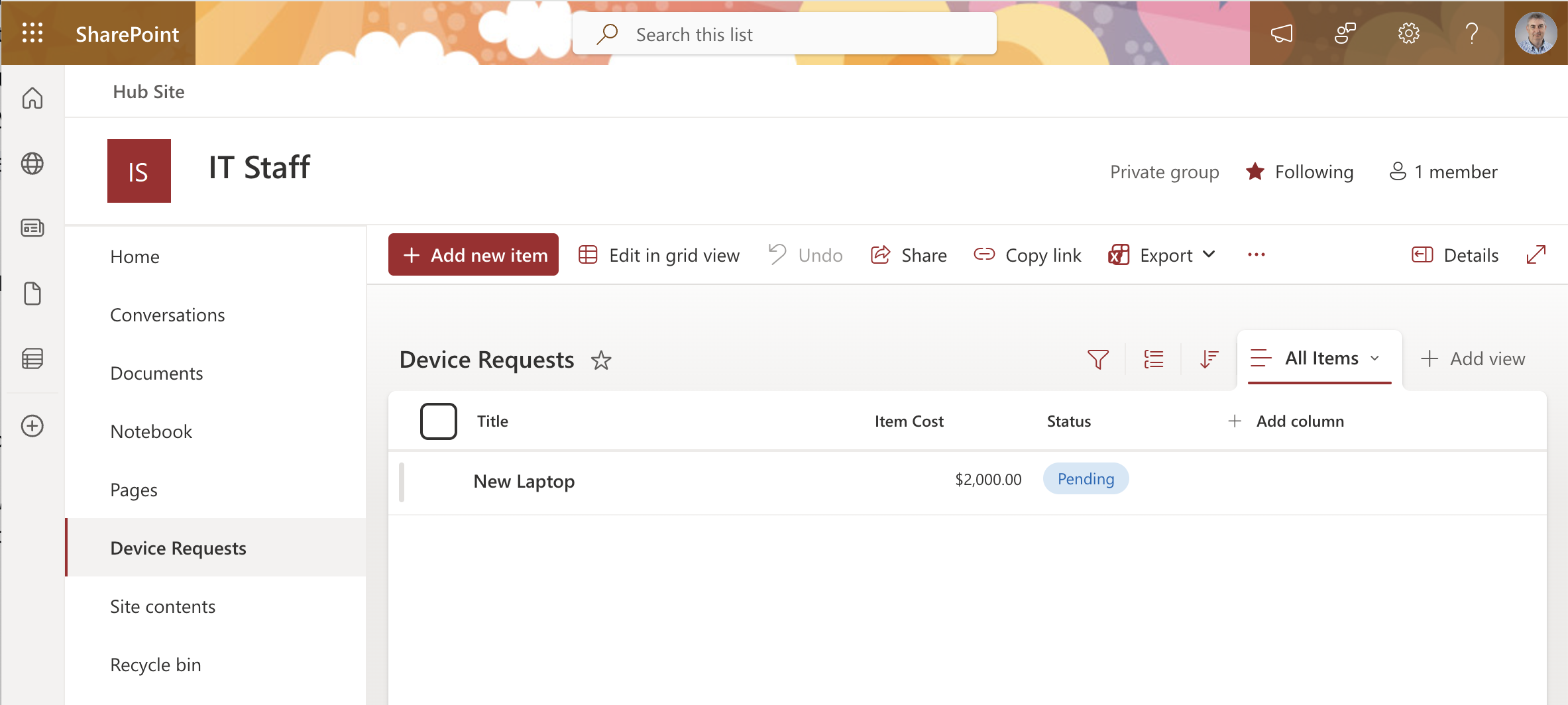
Task: Click Copy link in command bar
Action: (1027, 255)
